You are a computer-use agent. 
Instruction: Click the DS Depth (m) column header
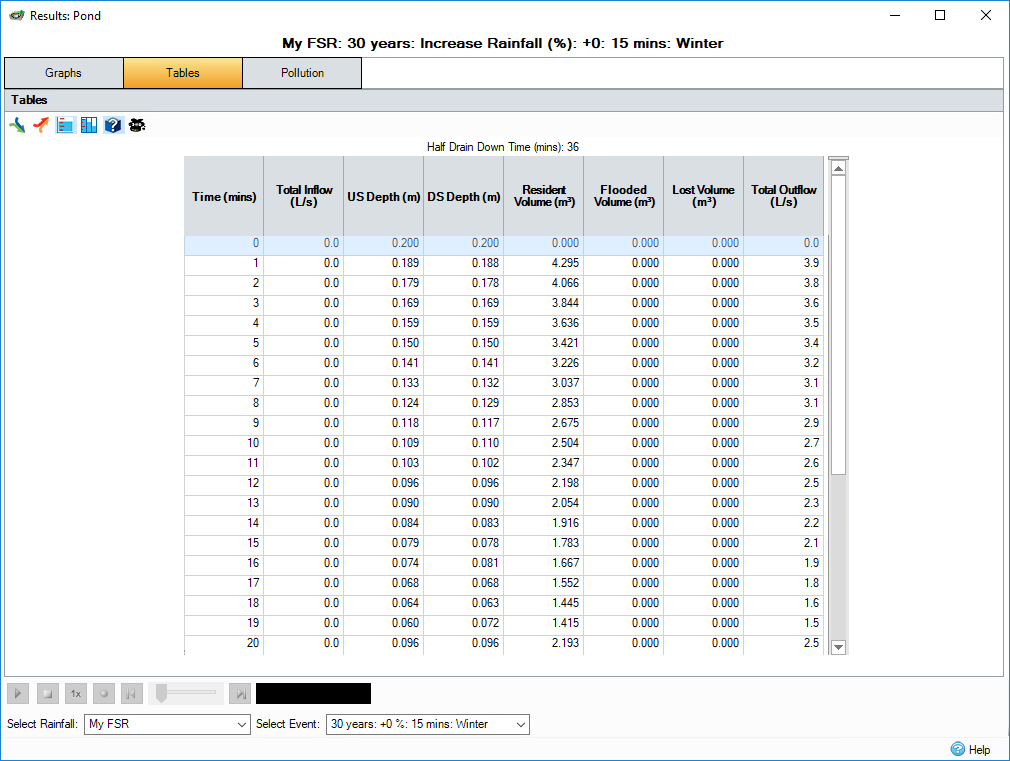[464, 197]
